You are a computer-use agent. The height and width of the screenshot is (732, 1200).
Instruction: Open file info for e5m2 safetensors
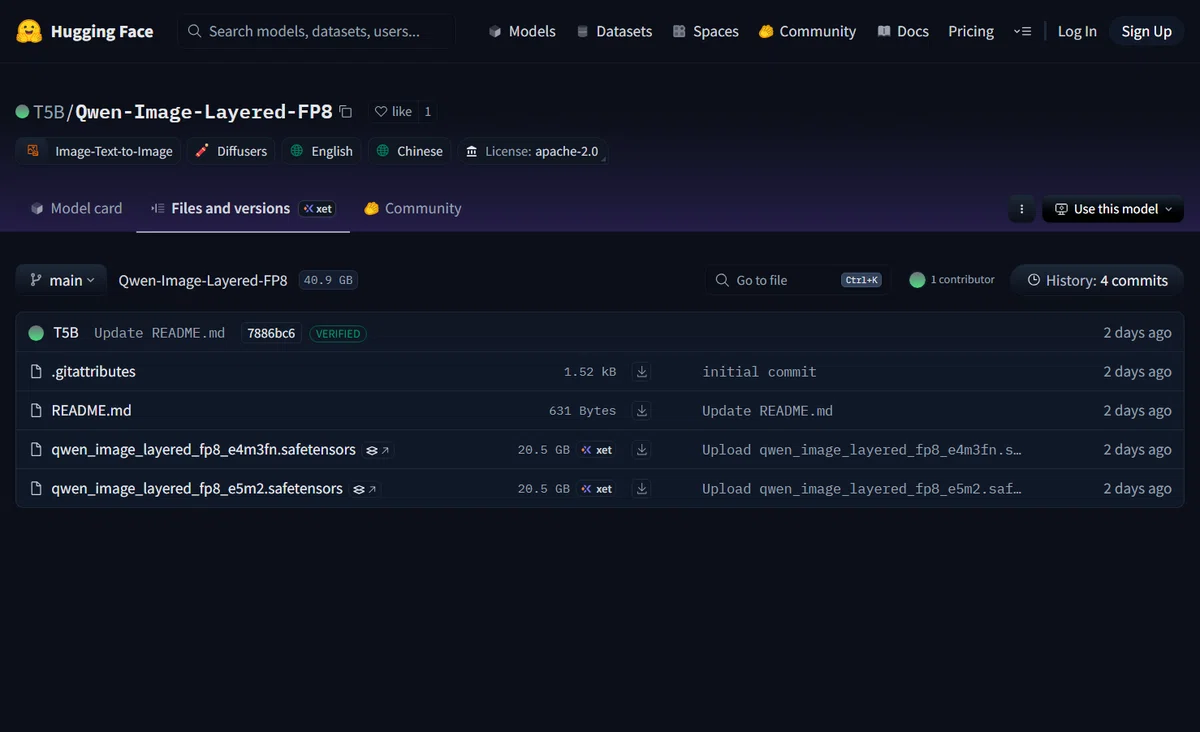pos(364,489)
